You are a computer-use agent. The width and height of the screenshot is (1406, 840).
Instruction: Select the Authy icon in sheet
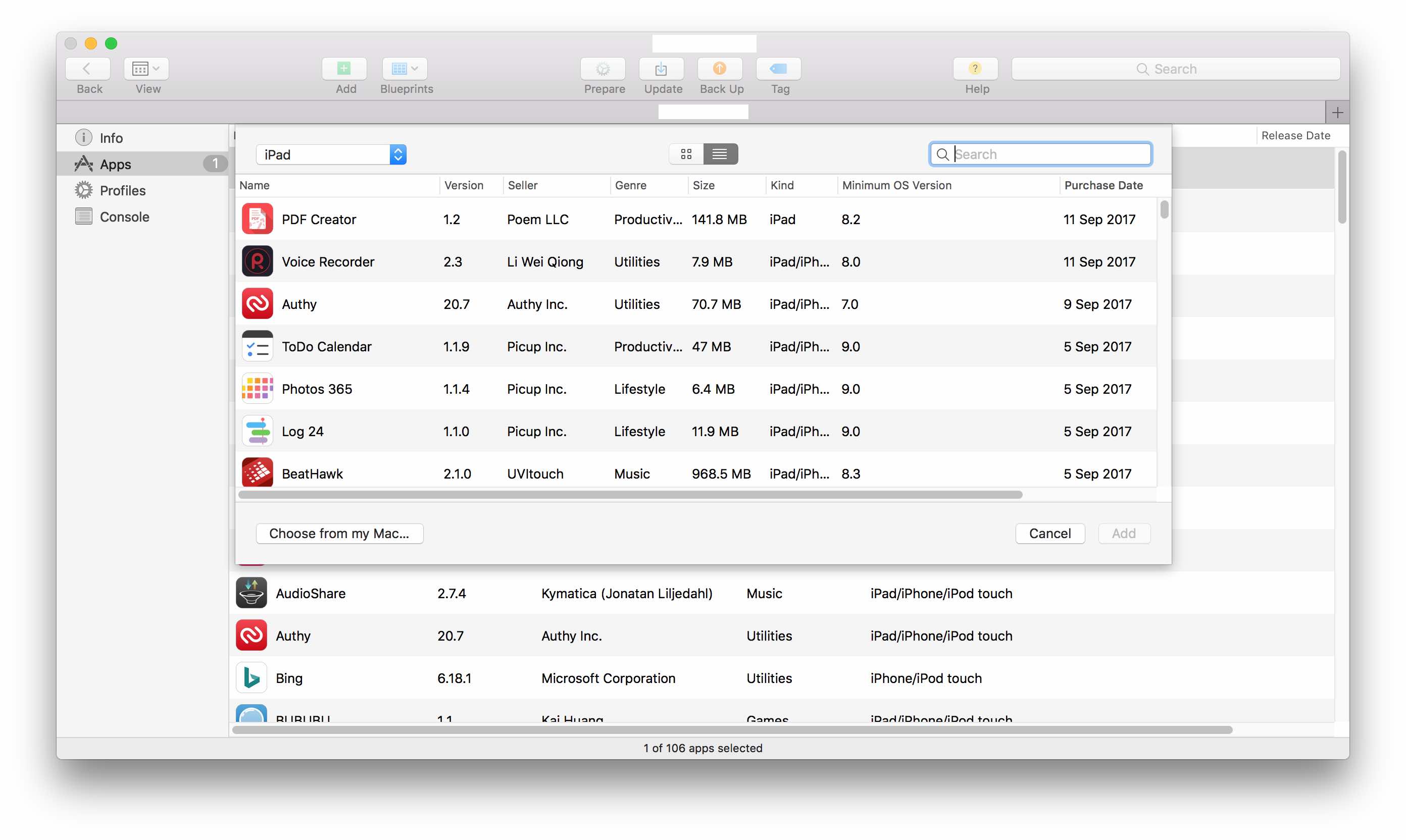click(257, 303)
